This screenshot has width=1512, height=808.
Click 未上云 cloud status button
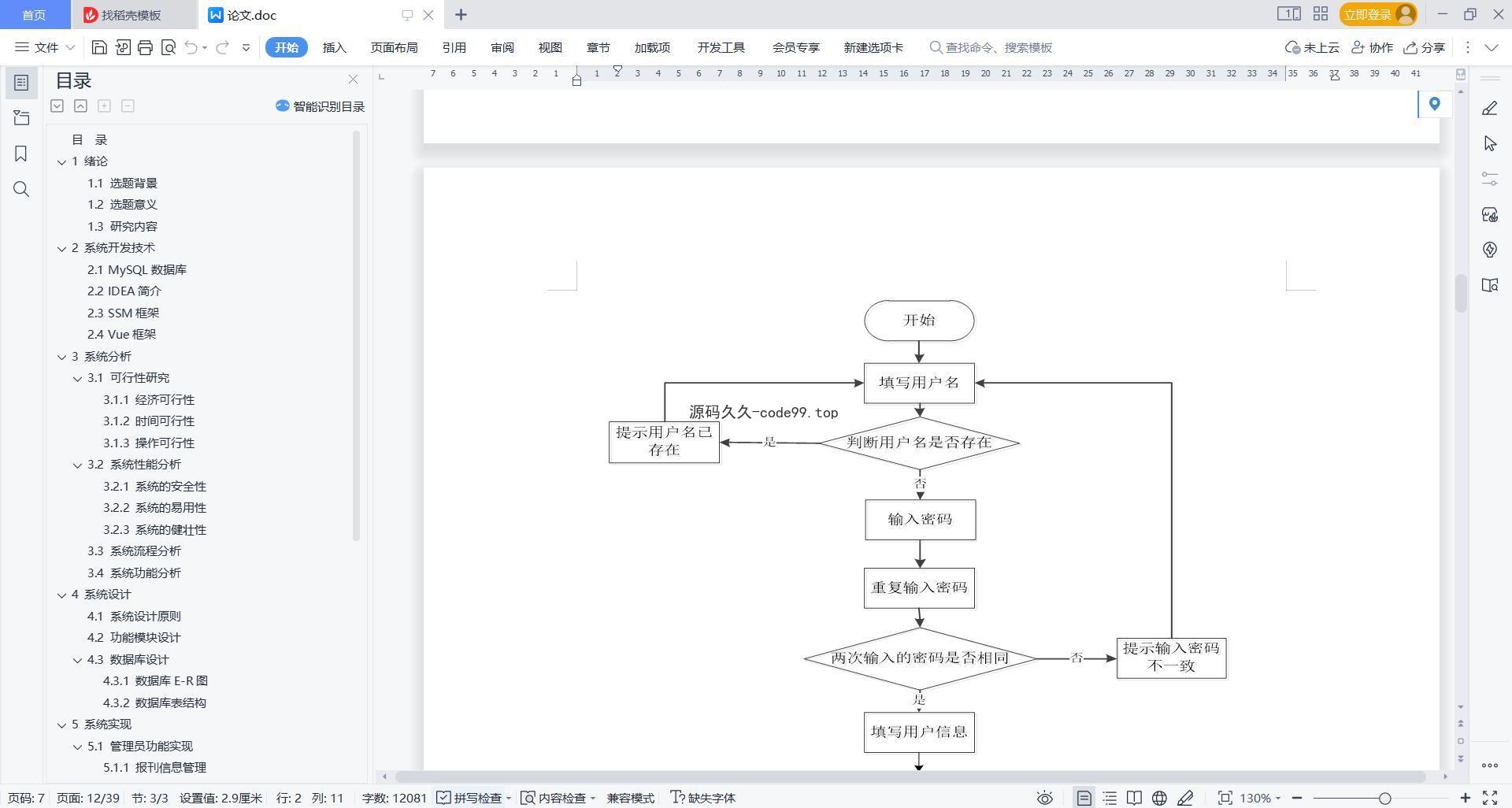[x=1312, y=47]
